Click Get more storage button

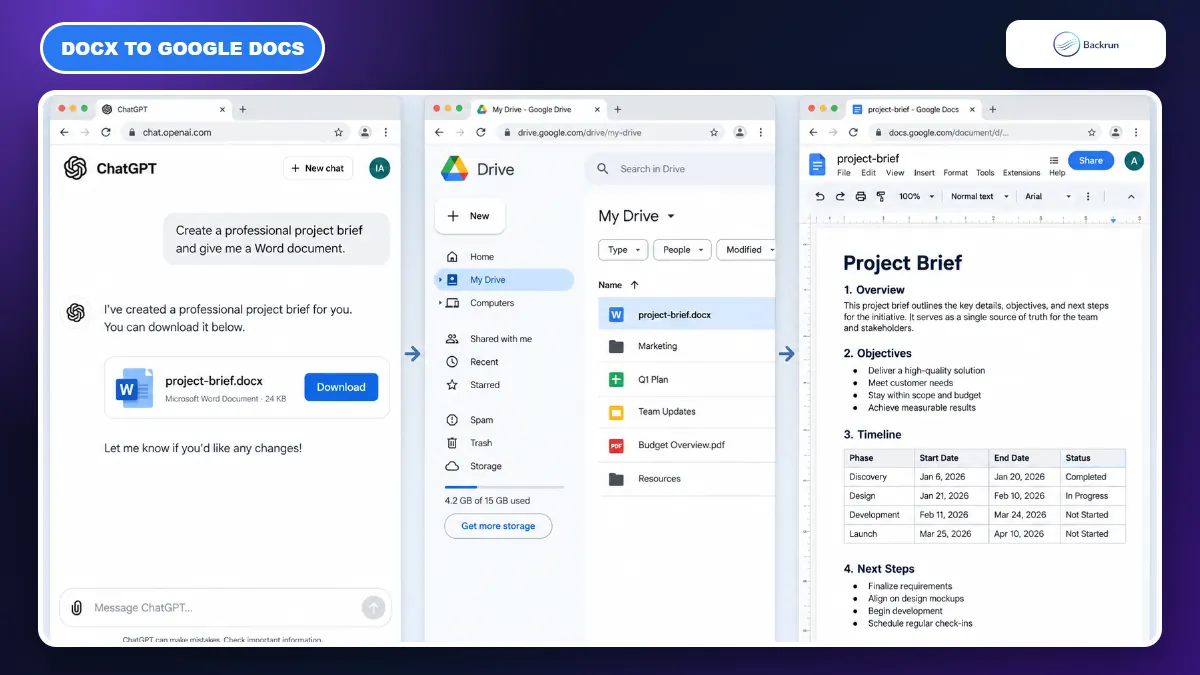click(x=498, y=526)
